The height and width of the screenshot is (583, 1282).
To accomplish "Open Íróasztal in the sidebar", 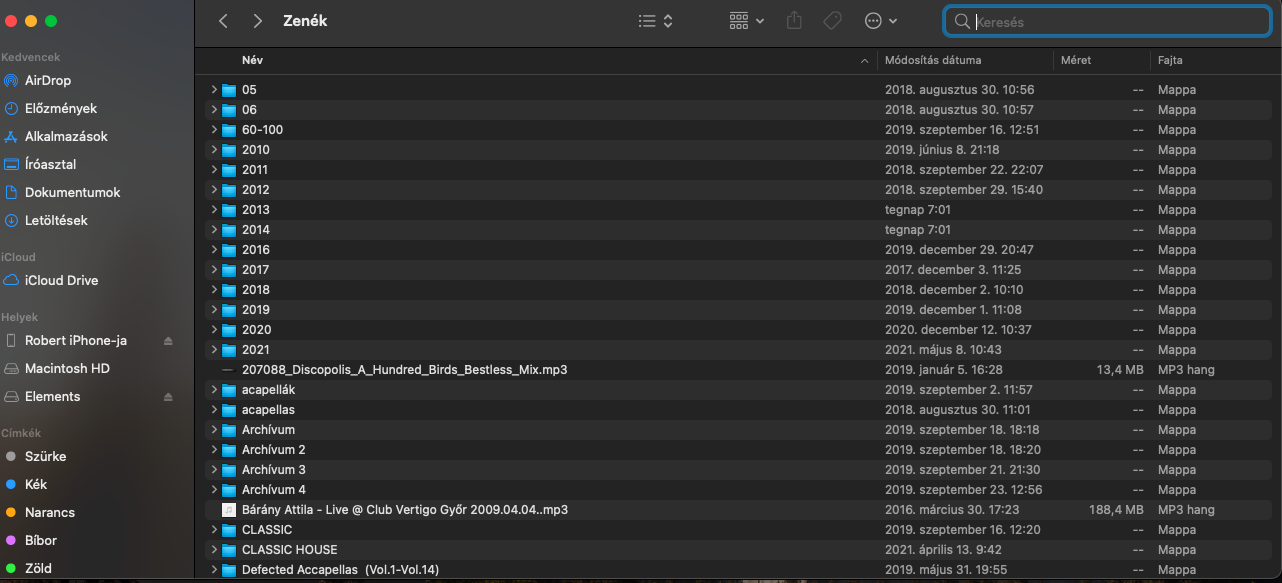I will coord(51,164).
